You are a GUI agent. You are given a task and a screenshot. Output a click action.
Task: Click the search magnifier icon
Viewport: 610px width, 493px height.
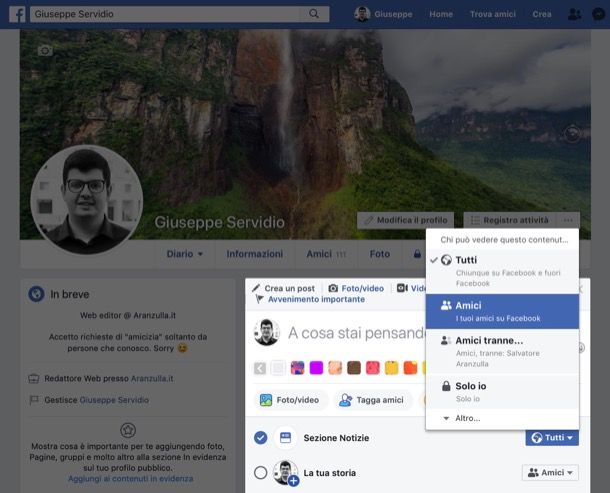pos(314,14)
